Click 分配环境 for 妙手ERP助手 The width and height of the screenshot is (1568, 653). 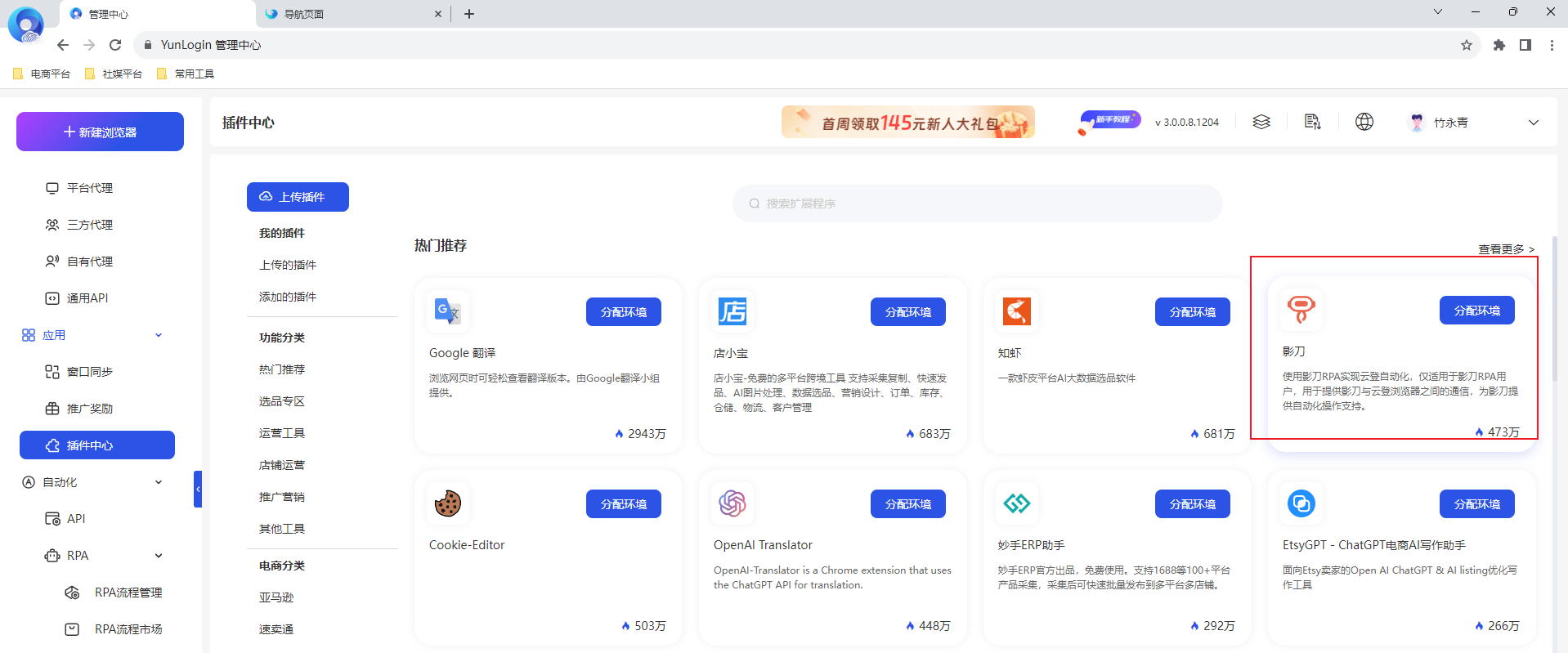click(1193, 504)
